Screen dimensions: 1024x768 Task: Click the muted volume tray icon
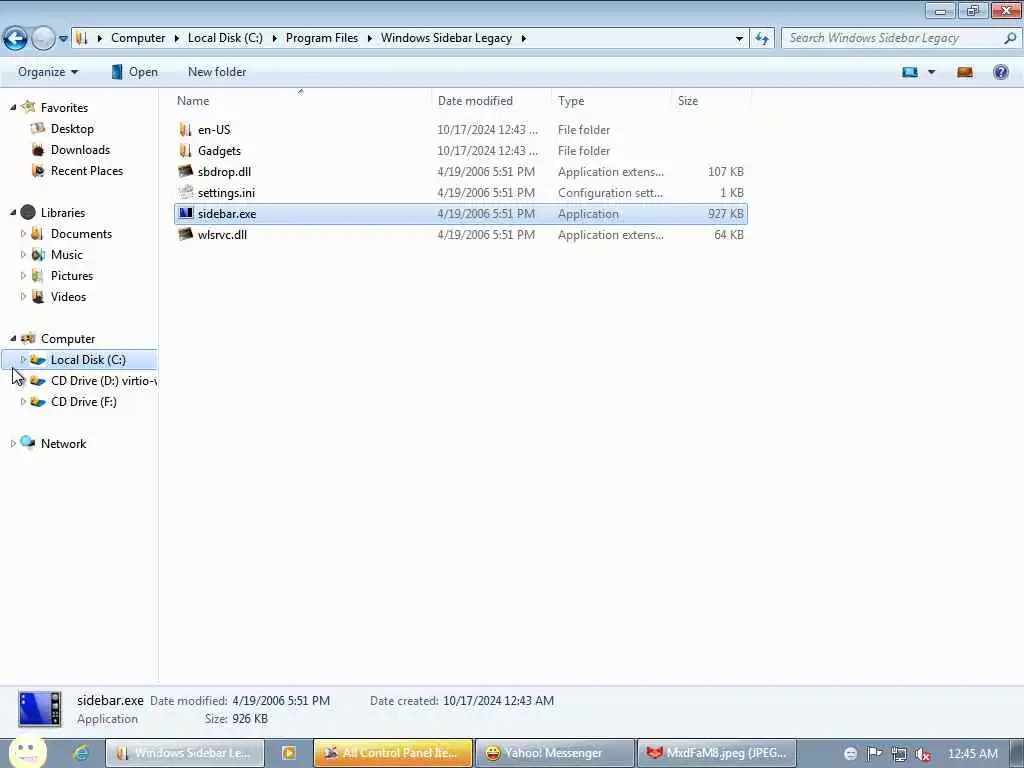[x=923, y=754]
